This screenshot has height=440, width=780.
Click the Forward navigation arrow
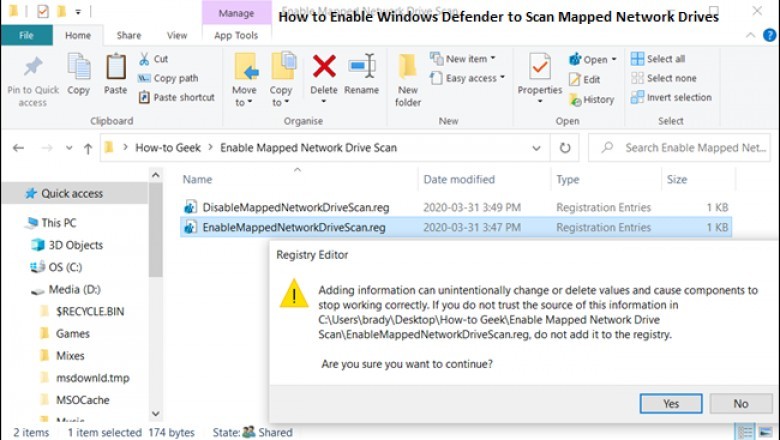[47, 148]
